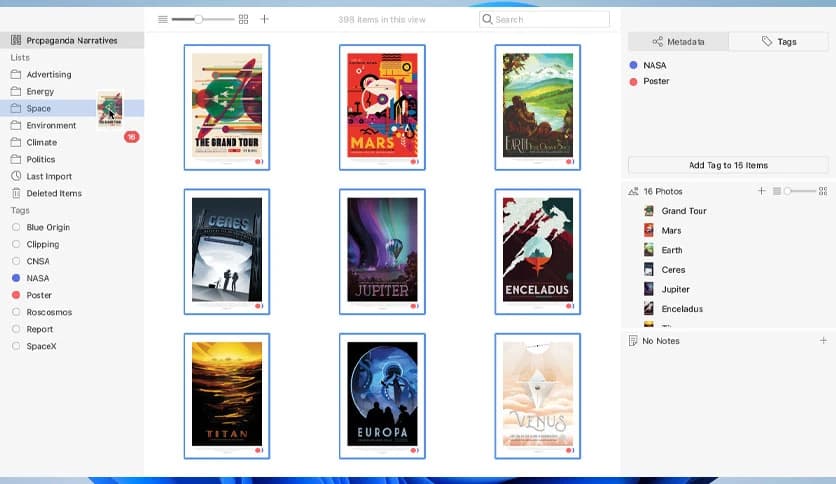
Task: Open the Advertising list folder
Action: (x=72, y=74)
